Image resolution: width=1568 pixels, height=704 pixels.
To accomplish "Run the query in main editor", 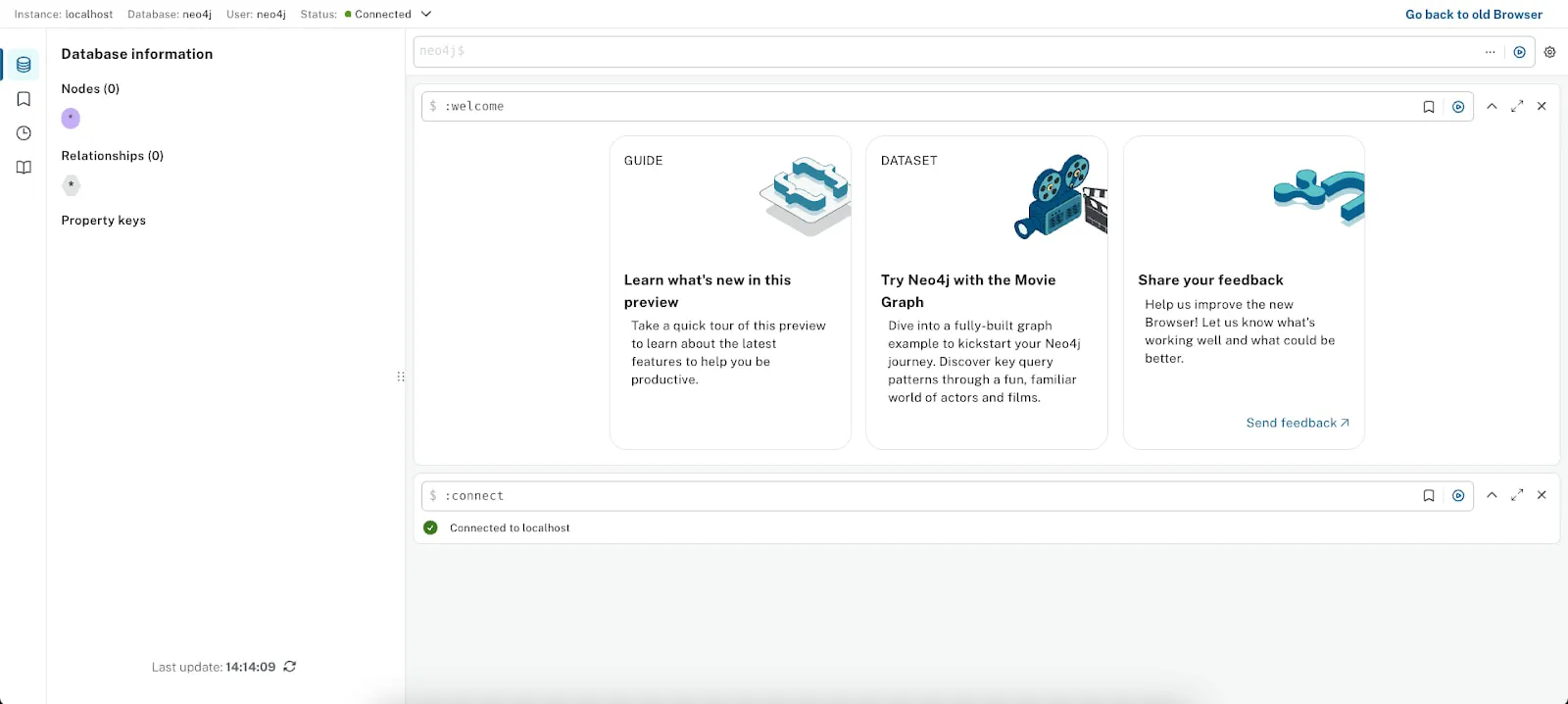I will pyautogui.click(x=1519, y=53).
